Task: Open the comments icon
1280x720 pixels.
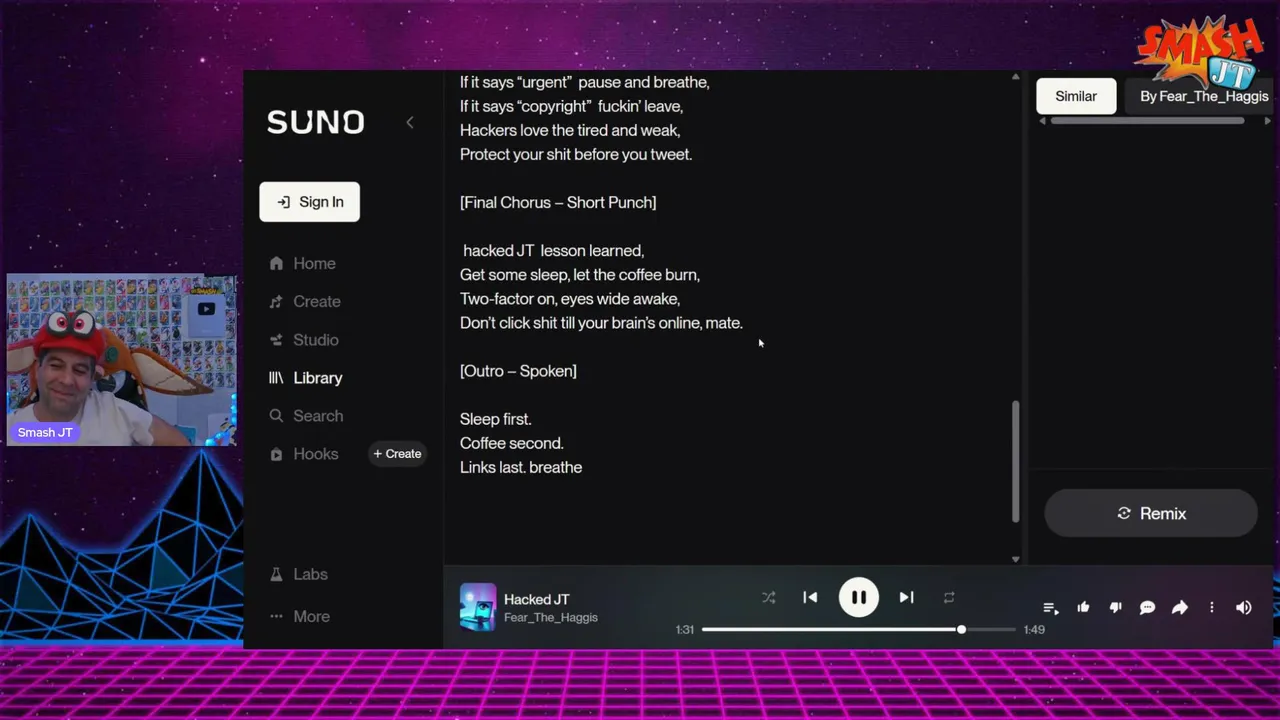Action: point(1147,607)
